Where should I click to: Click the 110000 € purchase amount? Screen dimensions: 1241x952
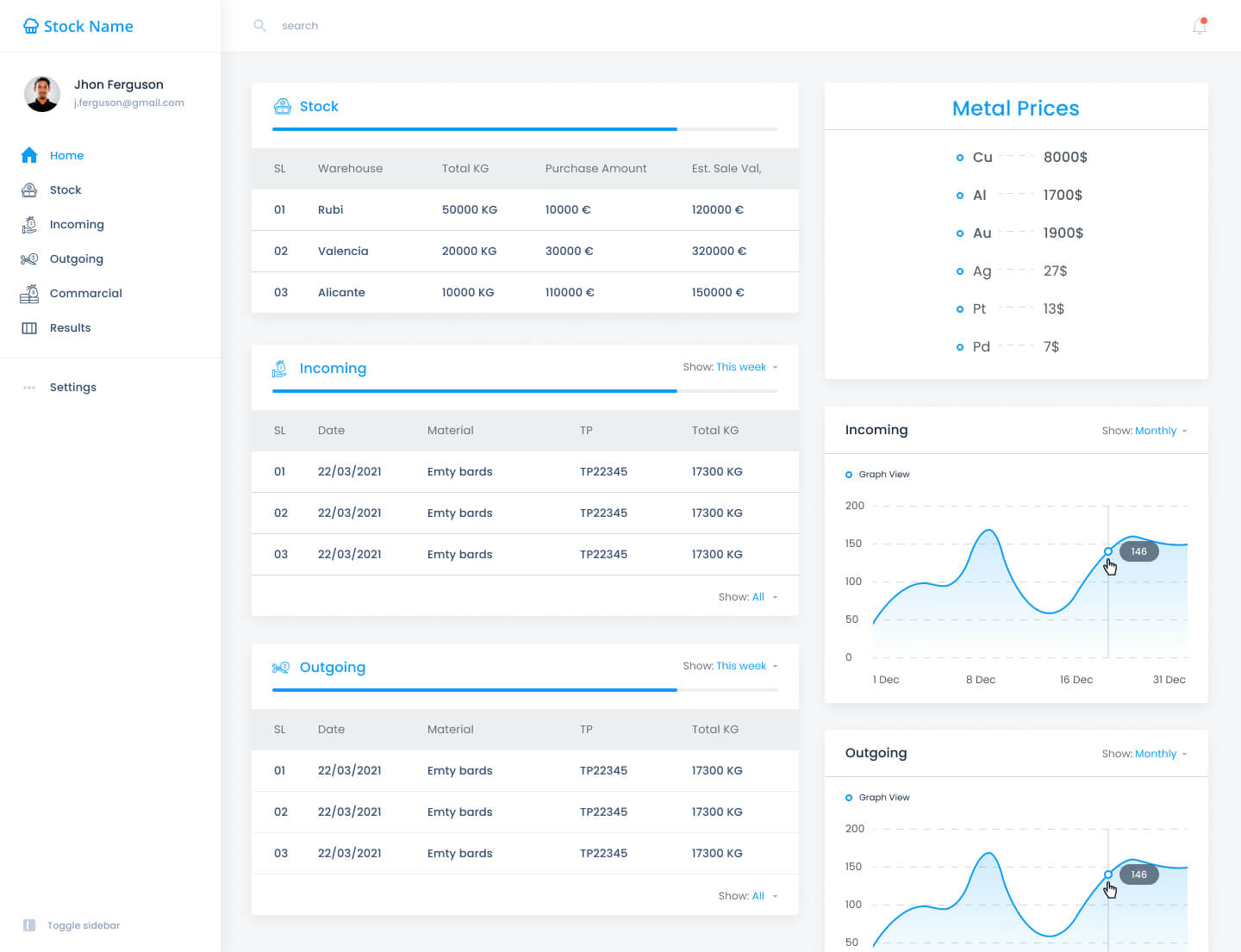click(x=570, y=292)
